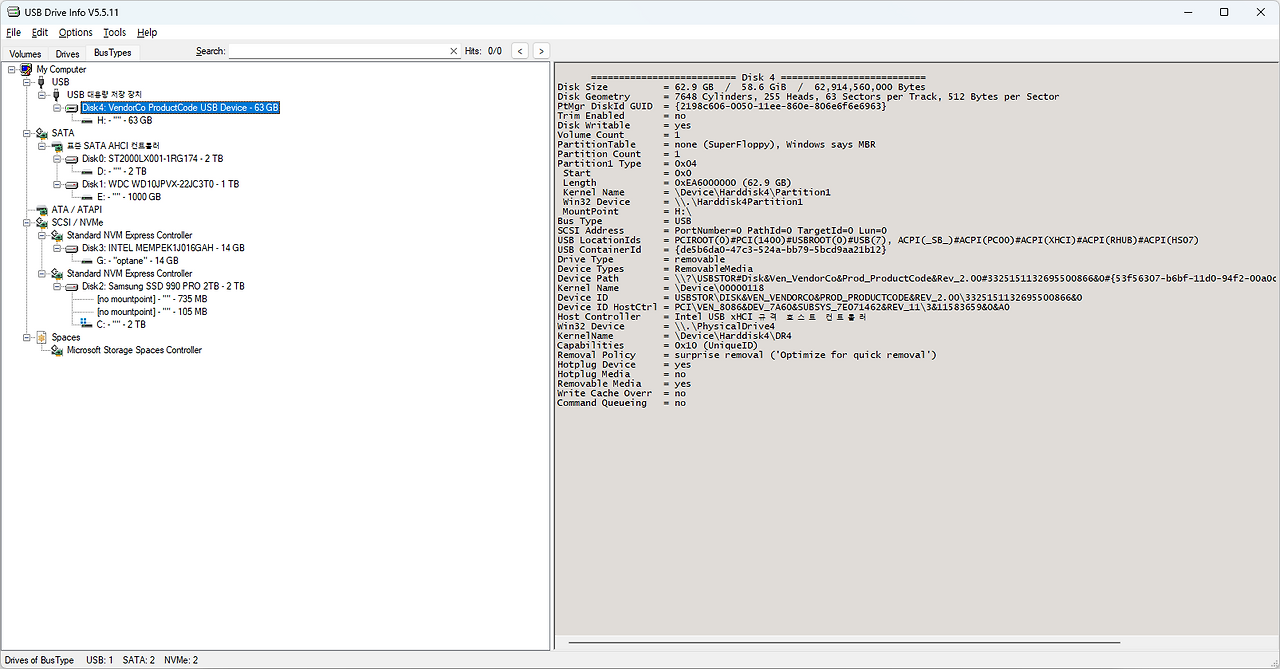Click the USB: 1 status bar entry

(x=100, y=660)
